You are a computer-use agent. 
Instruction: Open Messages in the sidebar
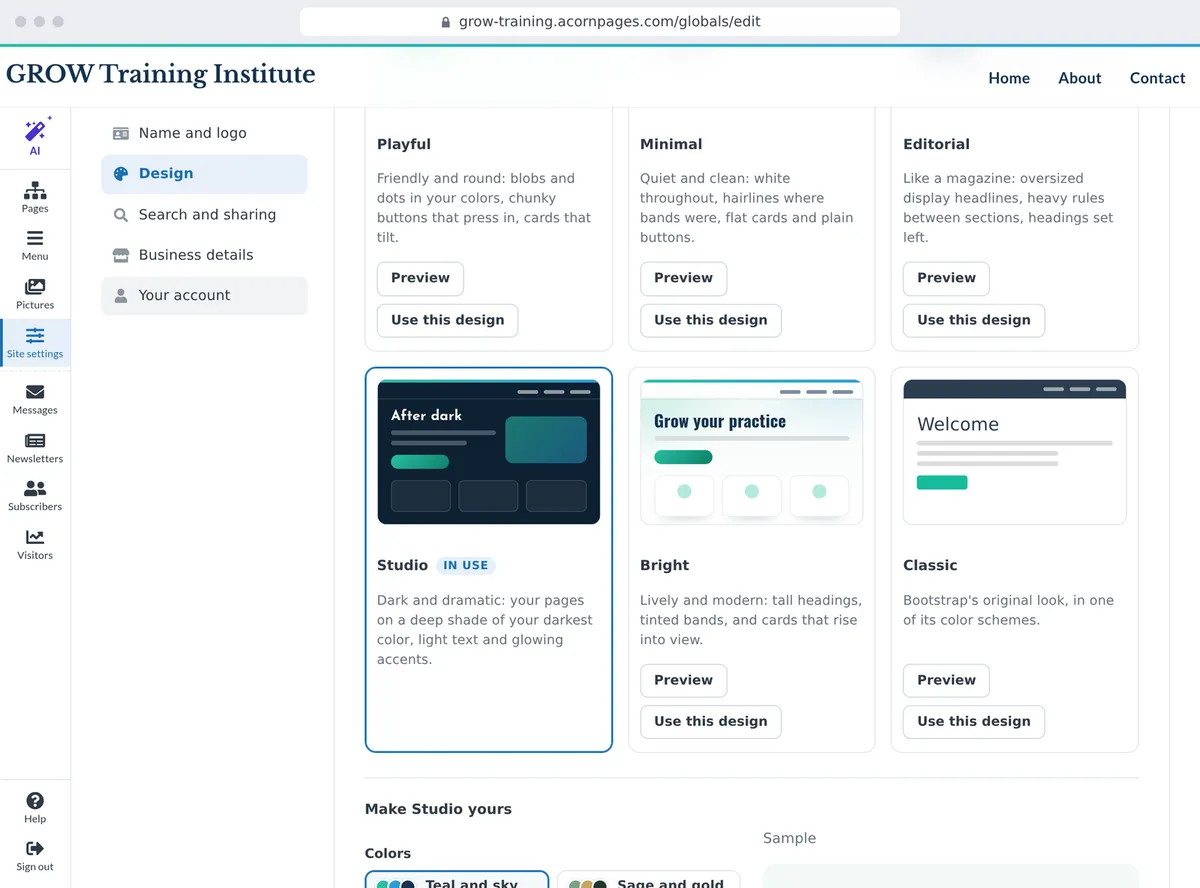(x=35, y=399)
